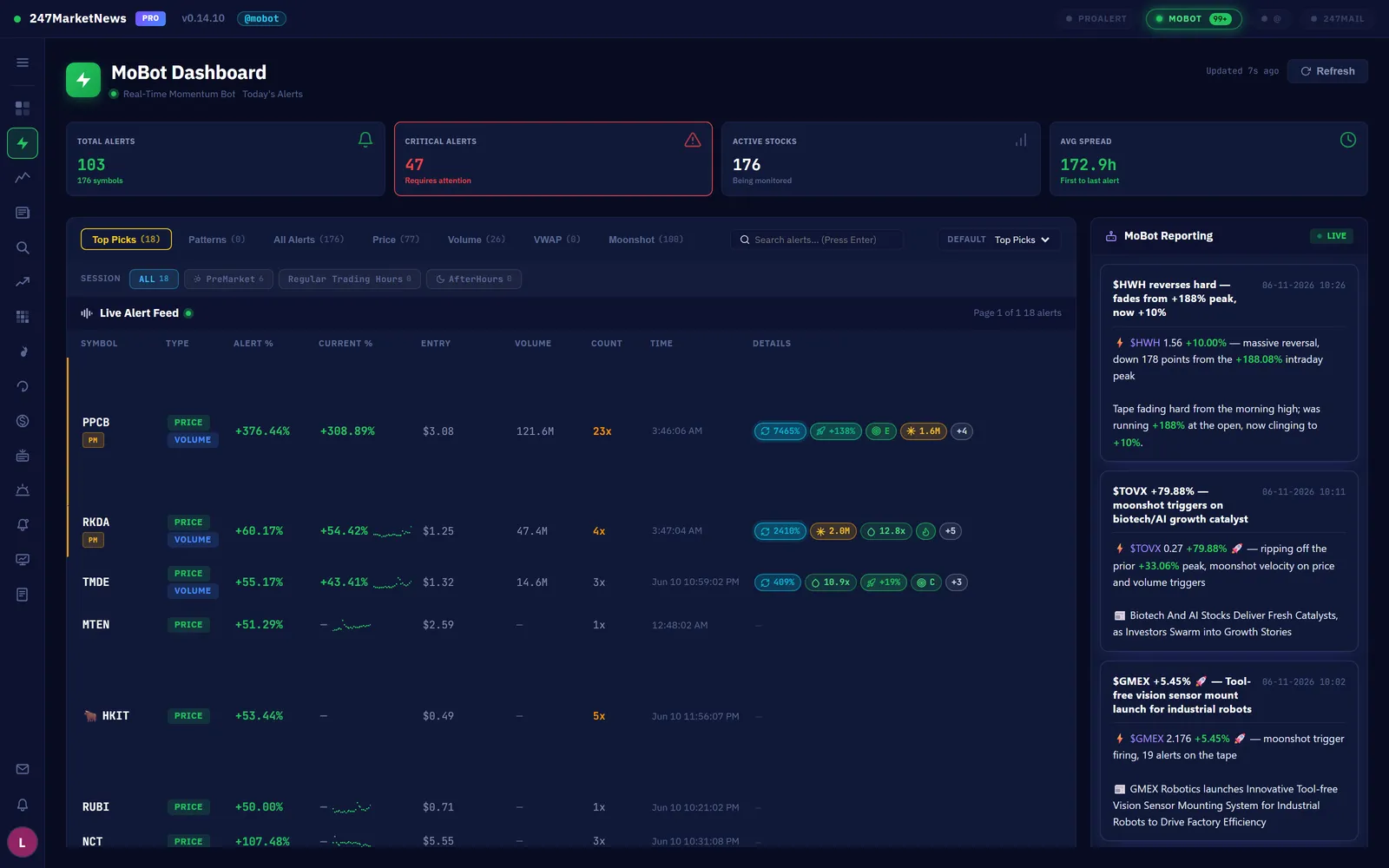This screenshot has width=1389, height=868.
Task: Click the 7465% badge on PPCB row
Action: click(780, 431)
